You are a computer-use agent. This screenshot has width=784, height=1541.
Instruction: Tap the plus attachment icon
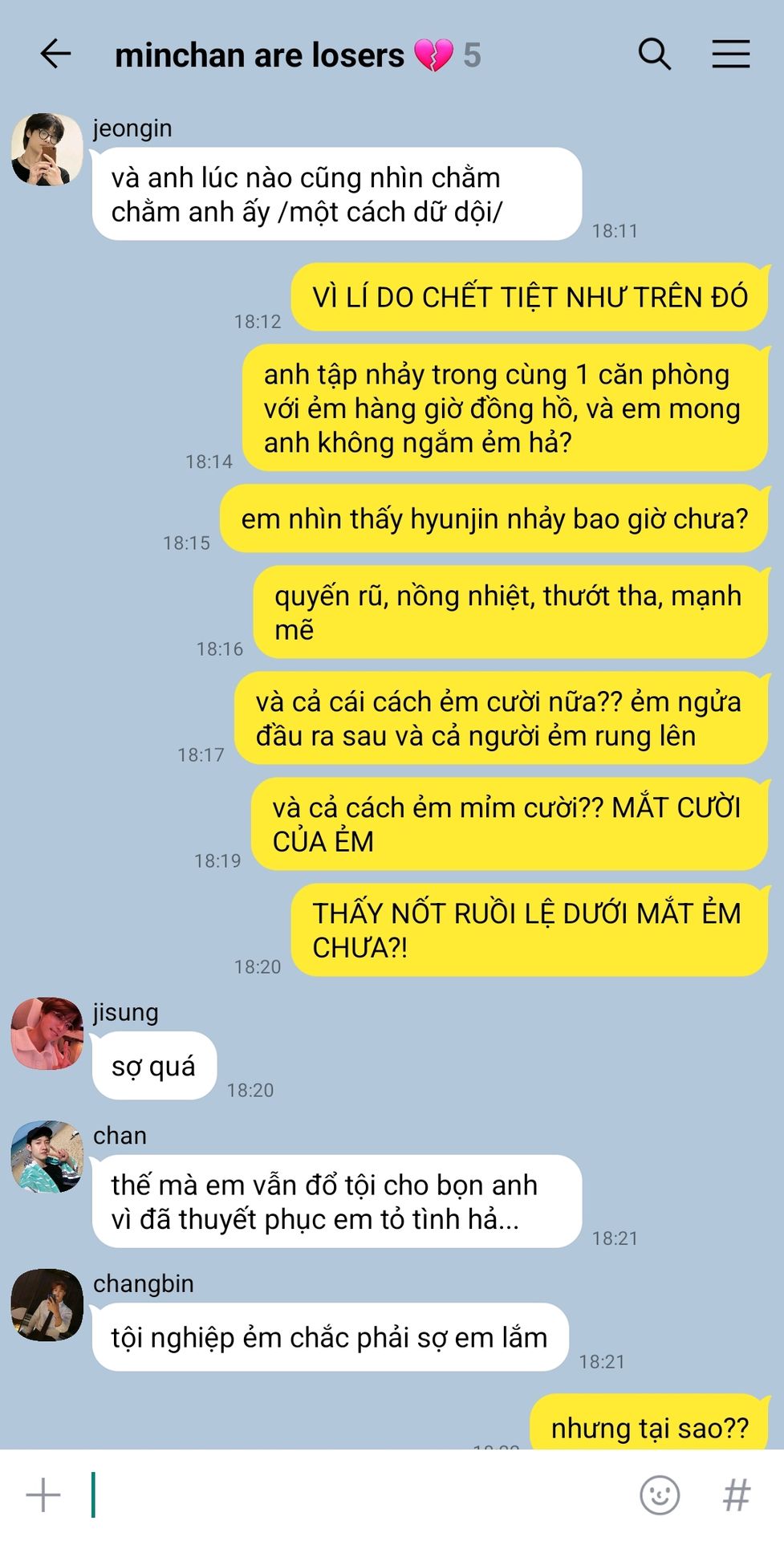[x=43, y=1495]
